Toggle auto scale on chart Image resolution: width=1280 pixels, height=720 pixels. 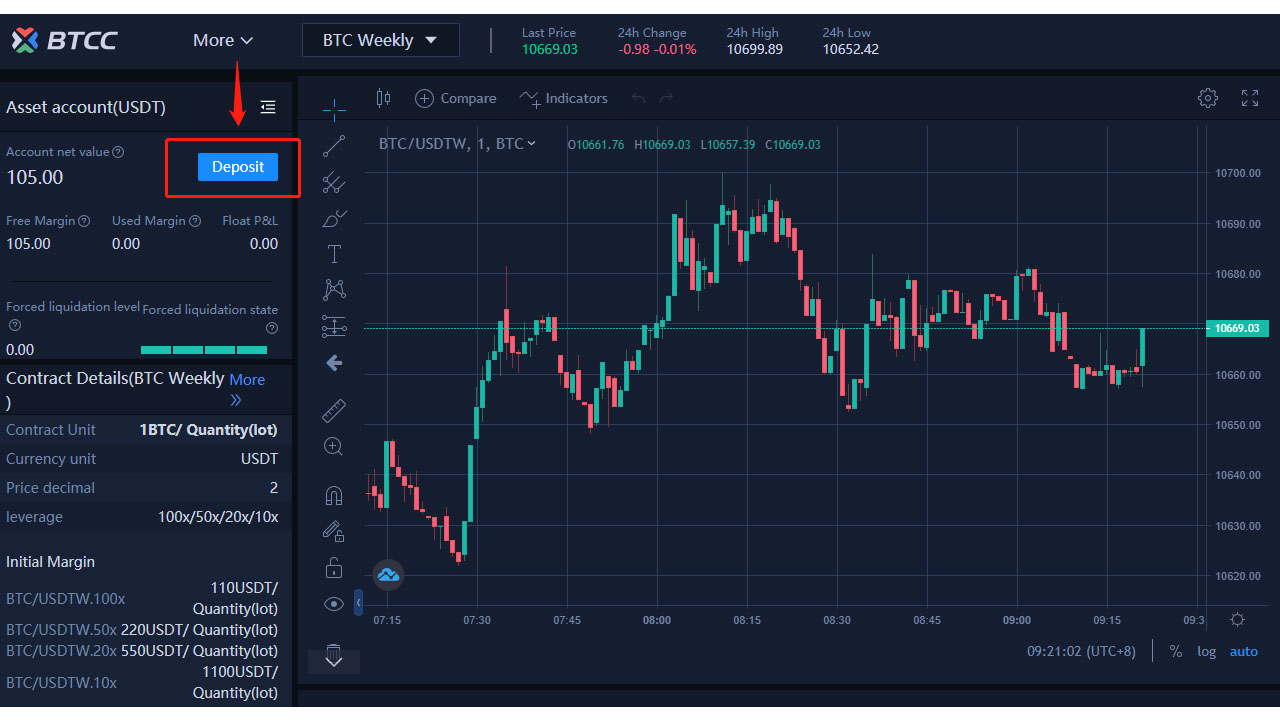click(x=1243, y=651)
